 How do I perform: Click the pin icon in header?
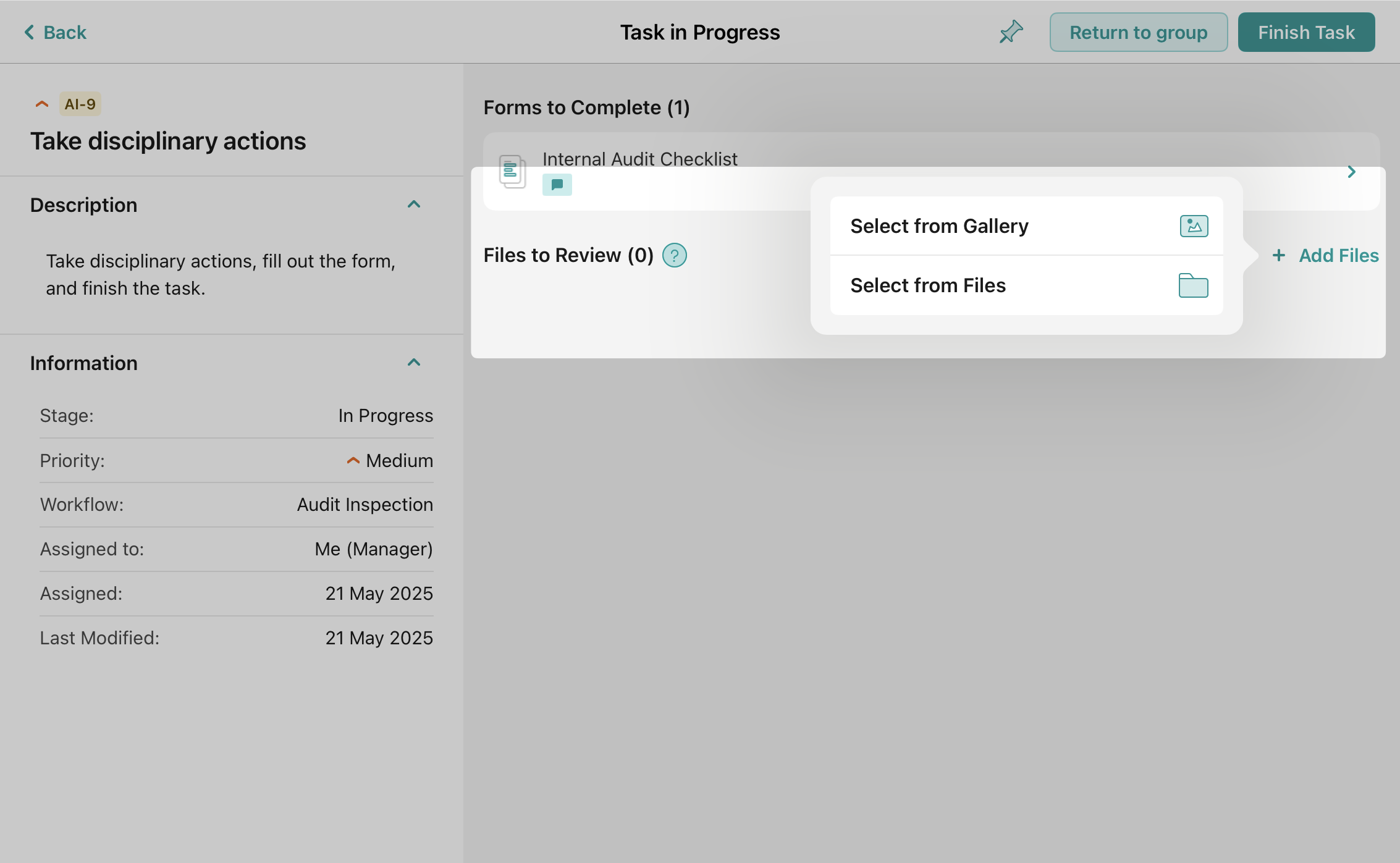click(1011, 32)
